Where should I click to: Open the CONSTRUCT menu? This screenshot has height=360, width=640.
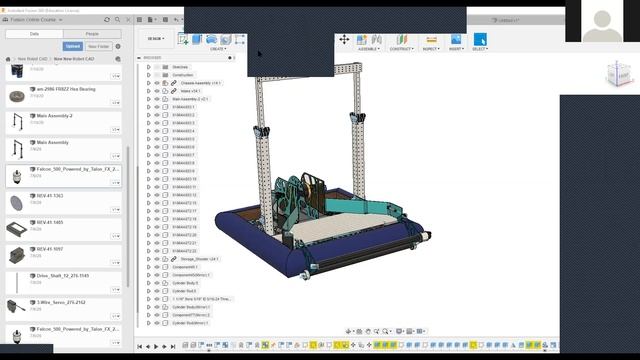402,49
